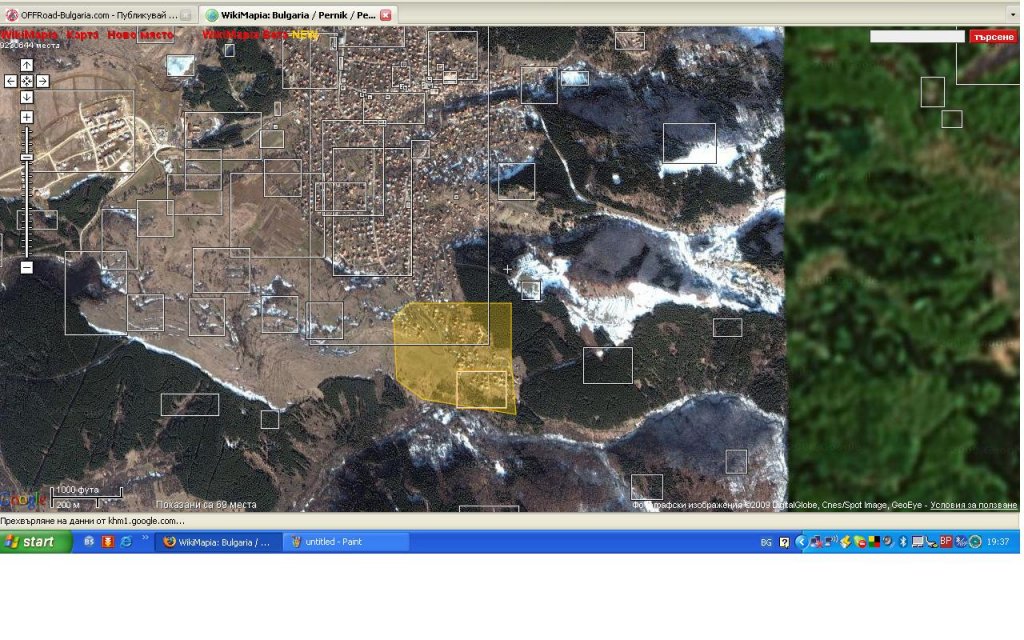The image size is (1024, 640).
Task: Click the round green tray icon by the clock
Action: pos(975,542)
